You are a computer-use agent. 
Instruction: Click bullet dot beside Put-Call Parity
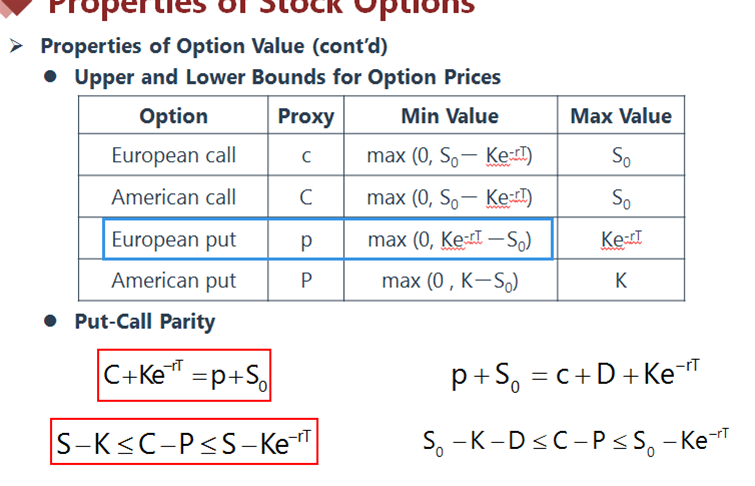50,321
